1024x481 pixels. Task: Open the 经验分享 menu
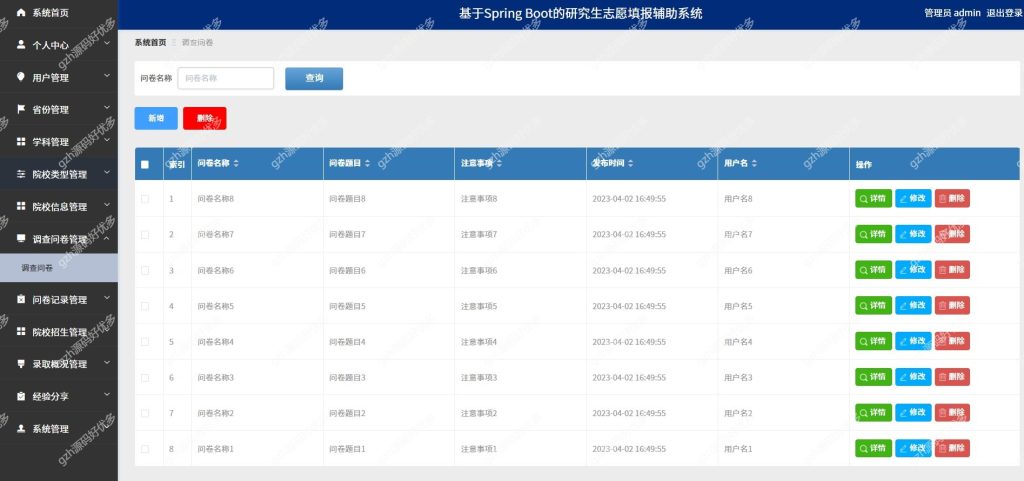point(59,396)
